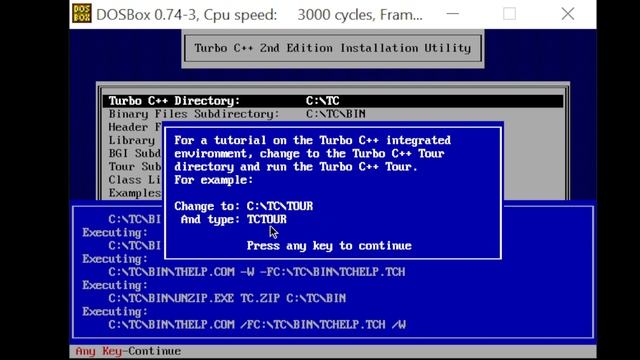The height and width of the screenshot is (360, 640).
Task: Click the Press any key to continue prompt
Action: [x=329, y=246]
